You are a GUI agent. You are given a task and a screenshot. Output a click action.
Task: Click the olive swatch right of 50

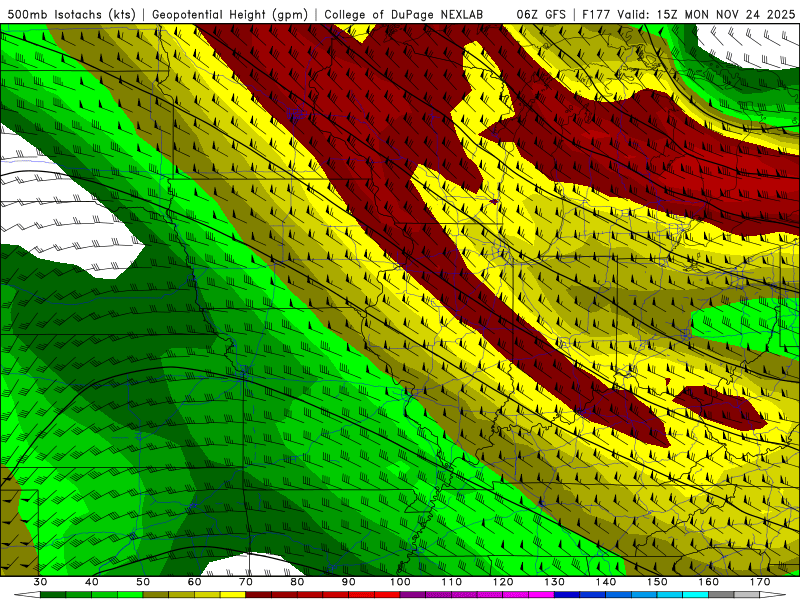pos(156,595)
